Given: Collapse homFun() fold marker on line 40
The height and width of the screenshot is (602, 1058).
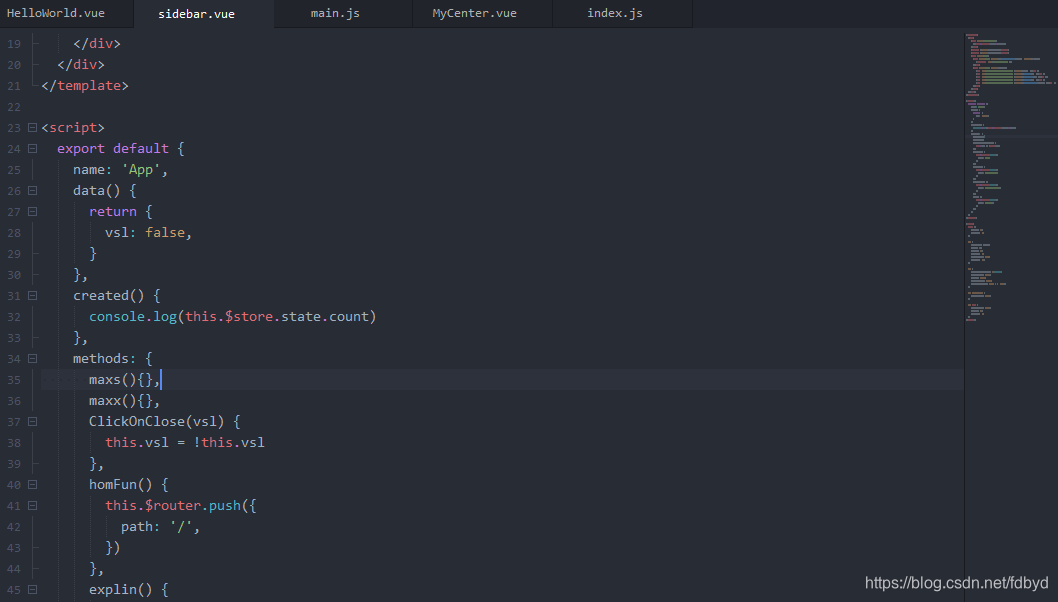Looking at the screenshot, I should tap(32, 485).
